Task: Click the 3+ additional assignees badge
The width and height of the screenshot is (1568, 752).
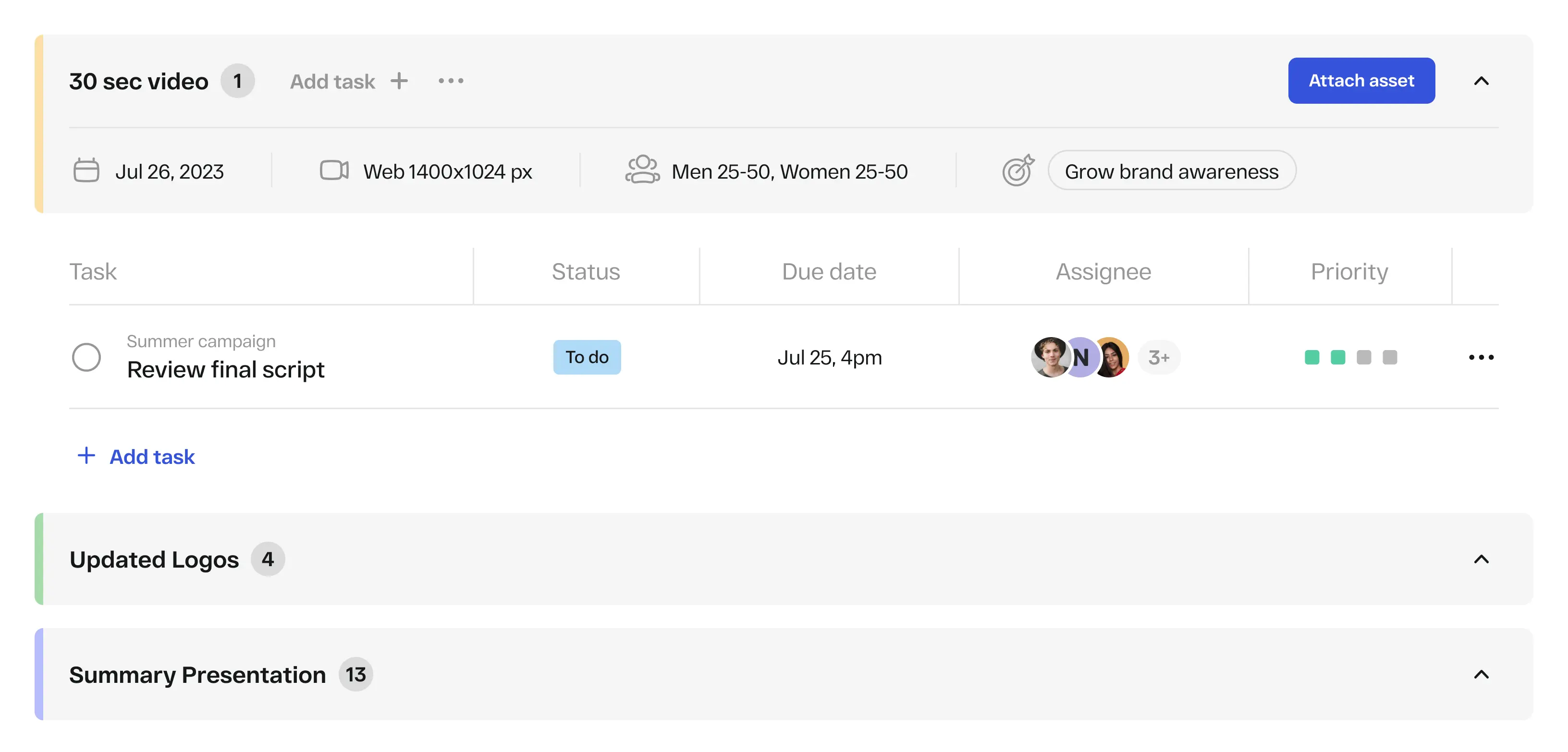Action: pos(1158,357)
